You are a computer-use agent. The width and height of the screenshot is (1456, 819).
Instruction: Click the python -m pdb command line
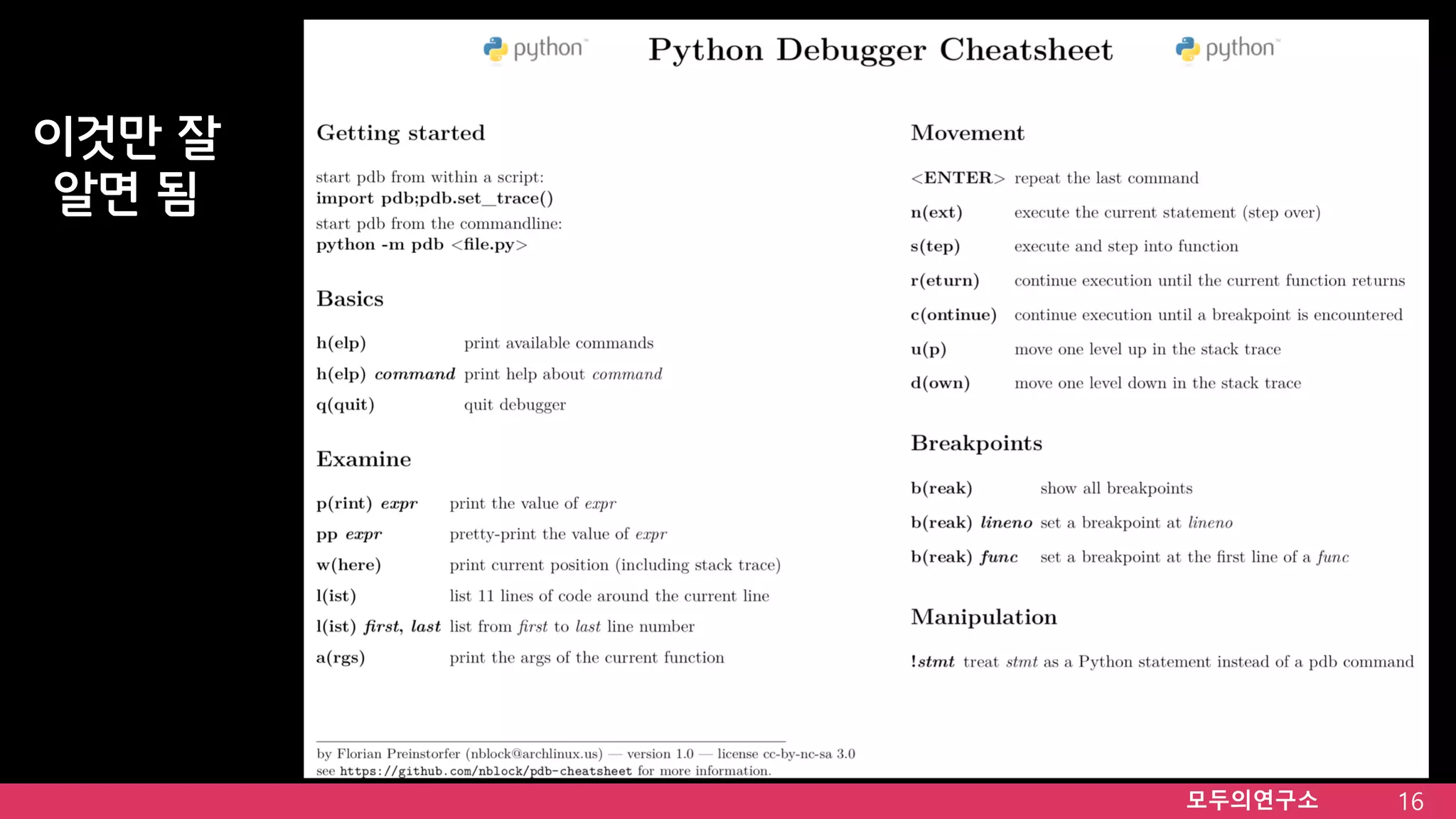pyautogui.click(x=422, y=245)
